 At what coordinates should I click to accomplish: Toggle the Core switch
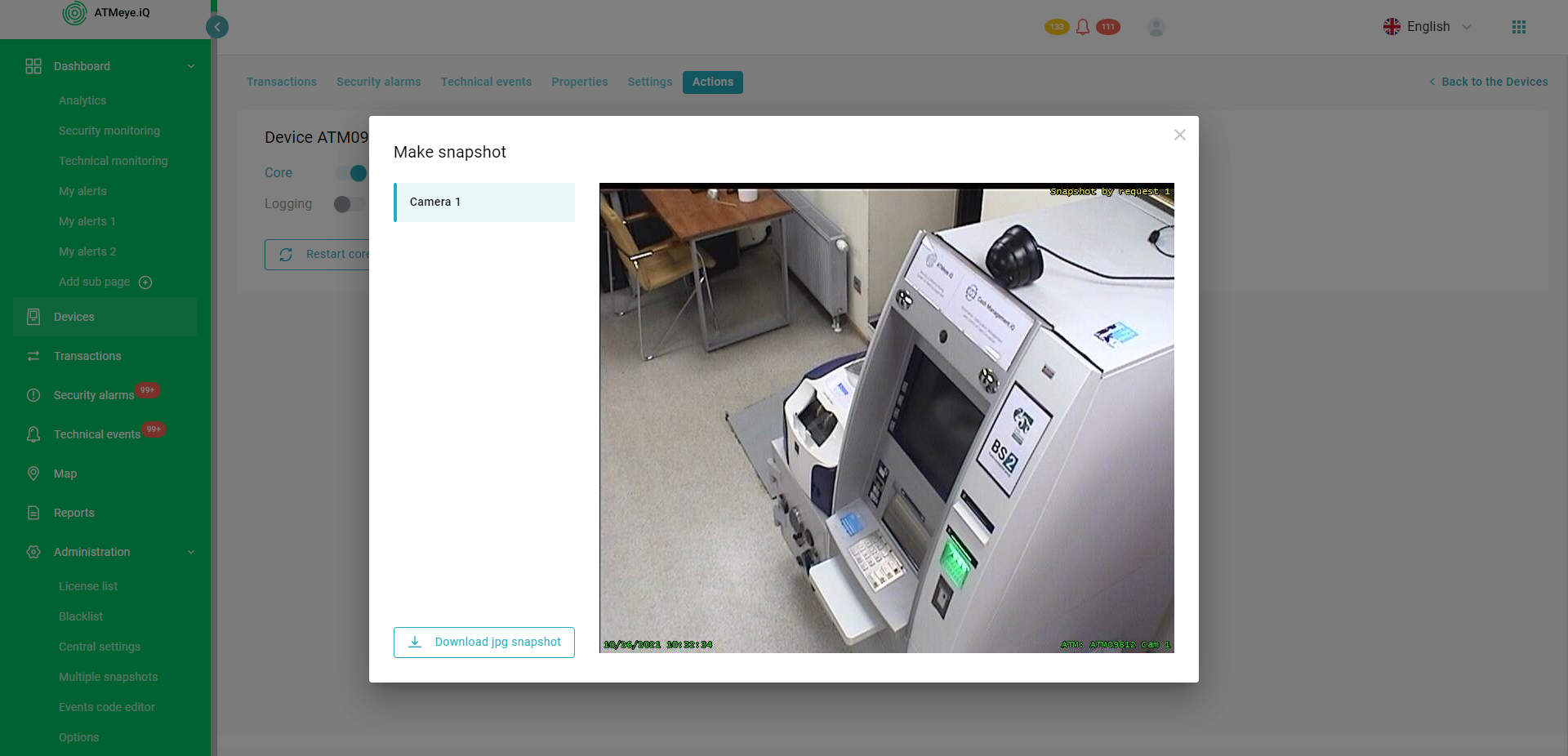tap(351, 173)
